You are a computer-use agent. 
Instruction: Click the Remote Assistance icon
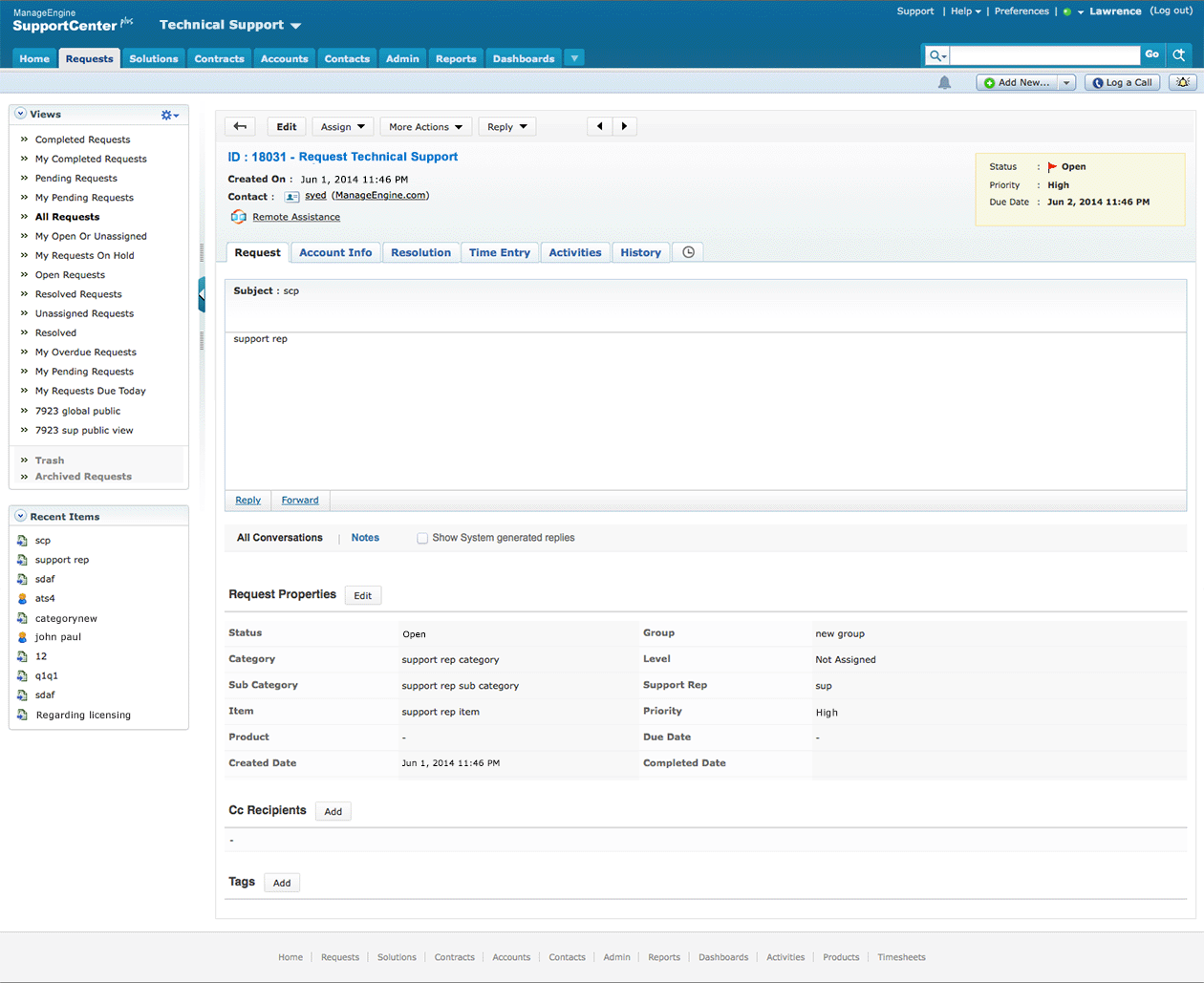tap(238, 217)
